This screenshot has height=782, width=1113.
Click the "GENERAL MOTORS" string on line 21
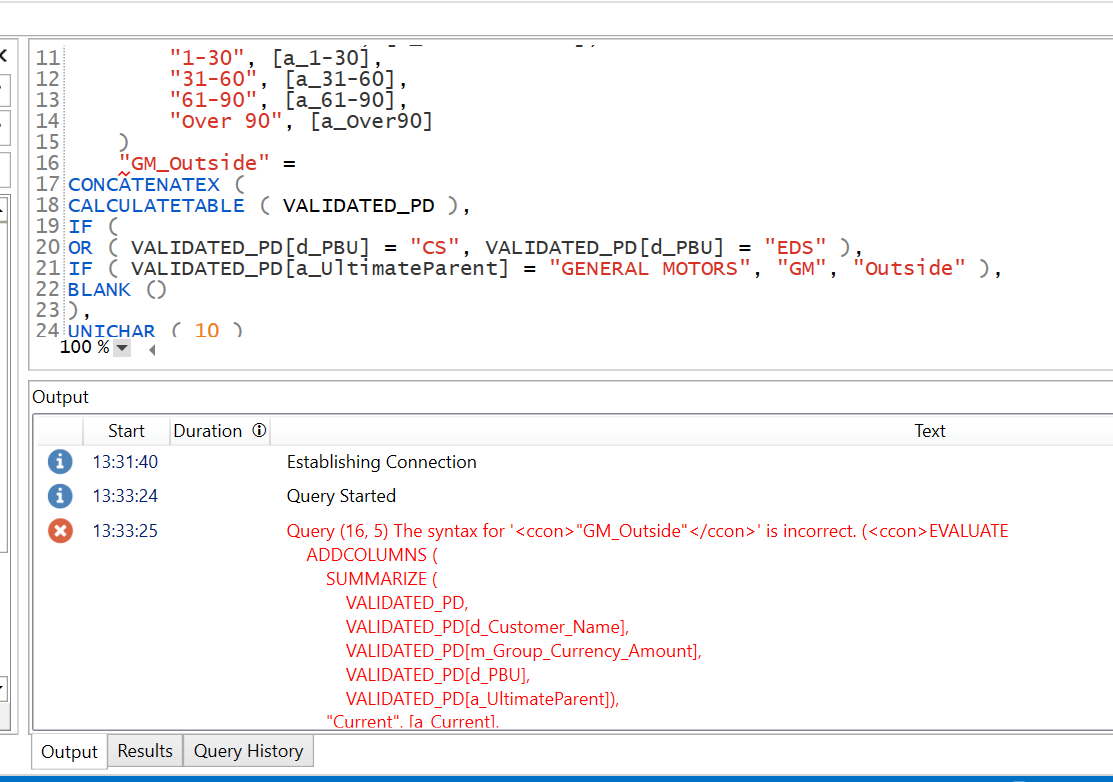[x=649, y=268]
